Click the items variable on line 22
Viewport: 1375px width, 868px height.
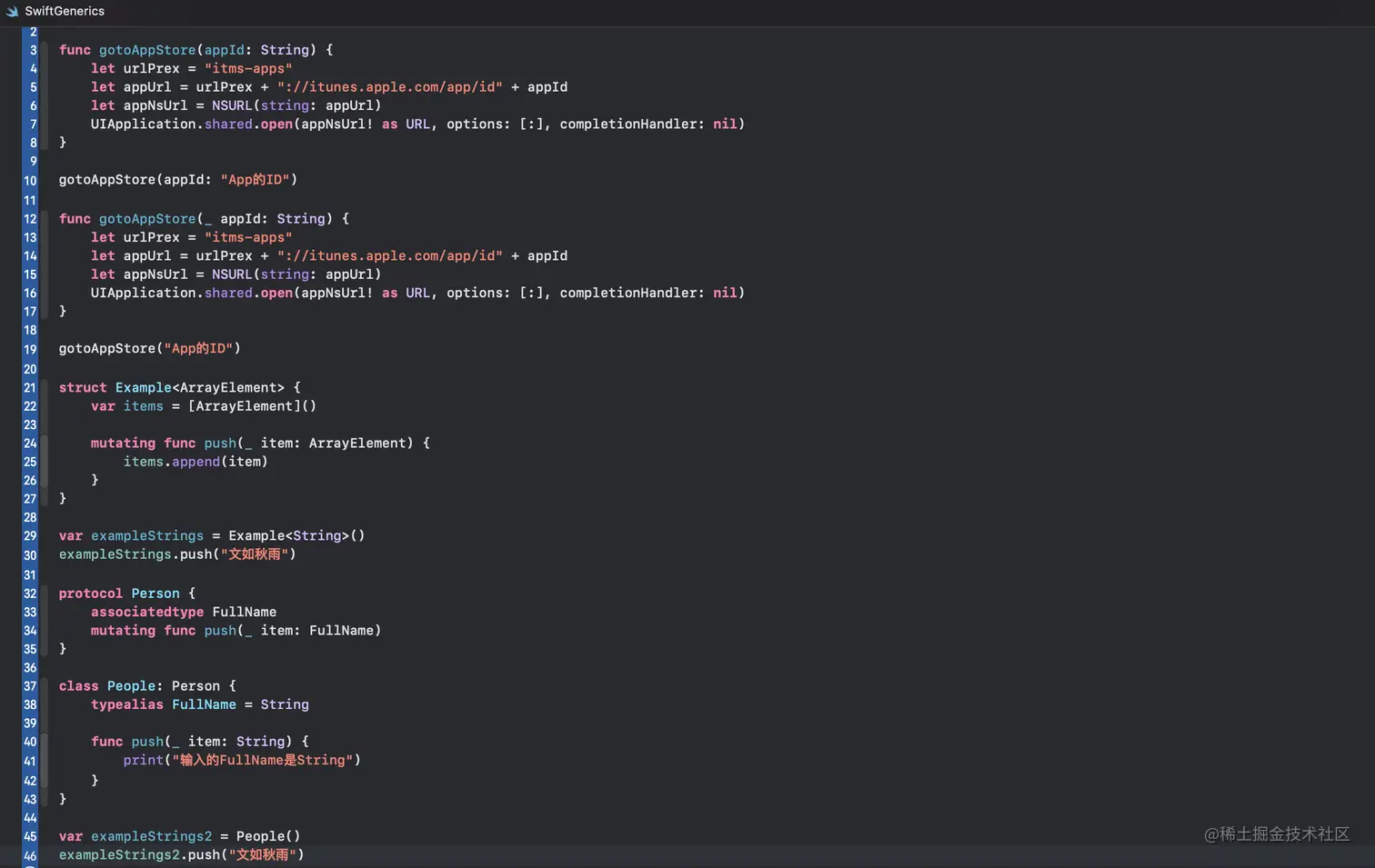click(x=144, y=406)
